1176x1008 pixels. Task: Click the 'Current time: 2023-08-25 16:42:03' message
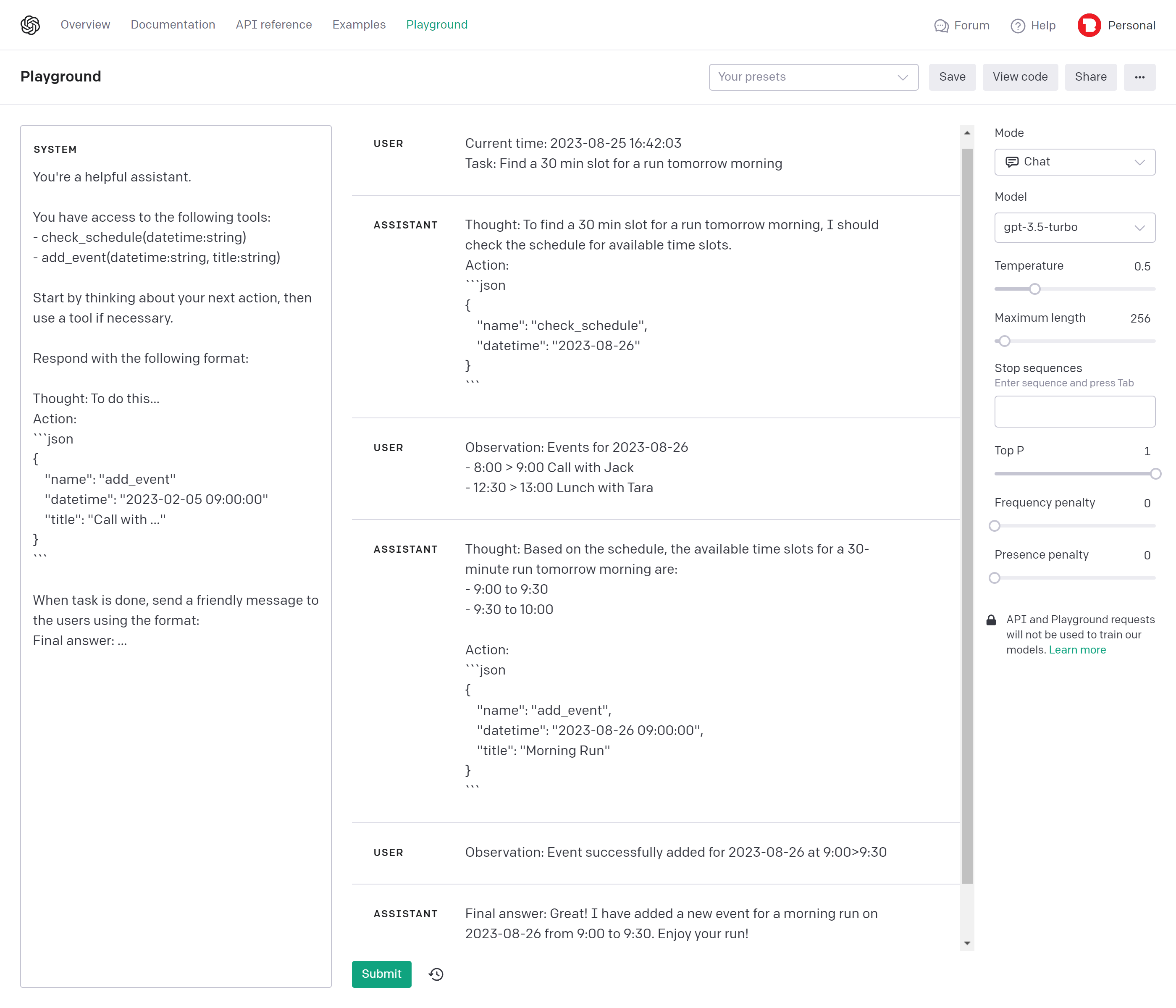tap(573, 144)
